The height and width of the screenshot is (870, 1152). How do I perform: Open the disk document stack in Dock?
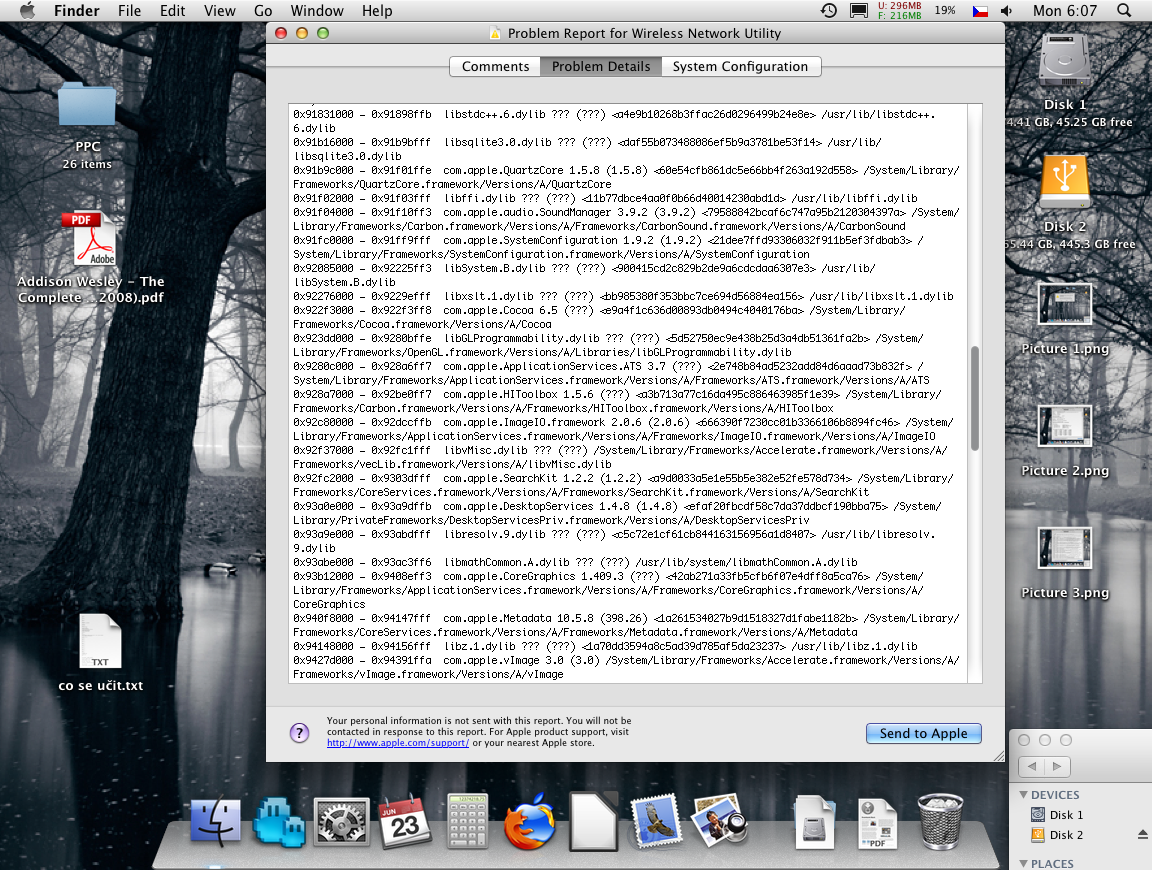click(x=815, y=822)
